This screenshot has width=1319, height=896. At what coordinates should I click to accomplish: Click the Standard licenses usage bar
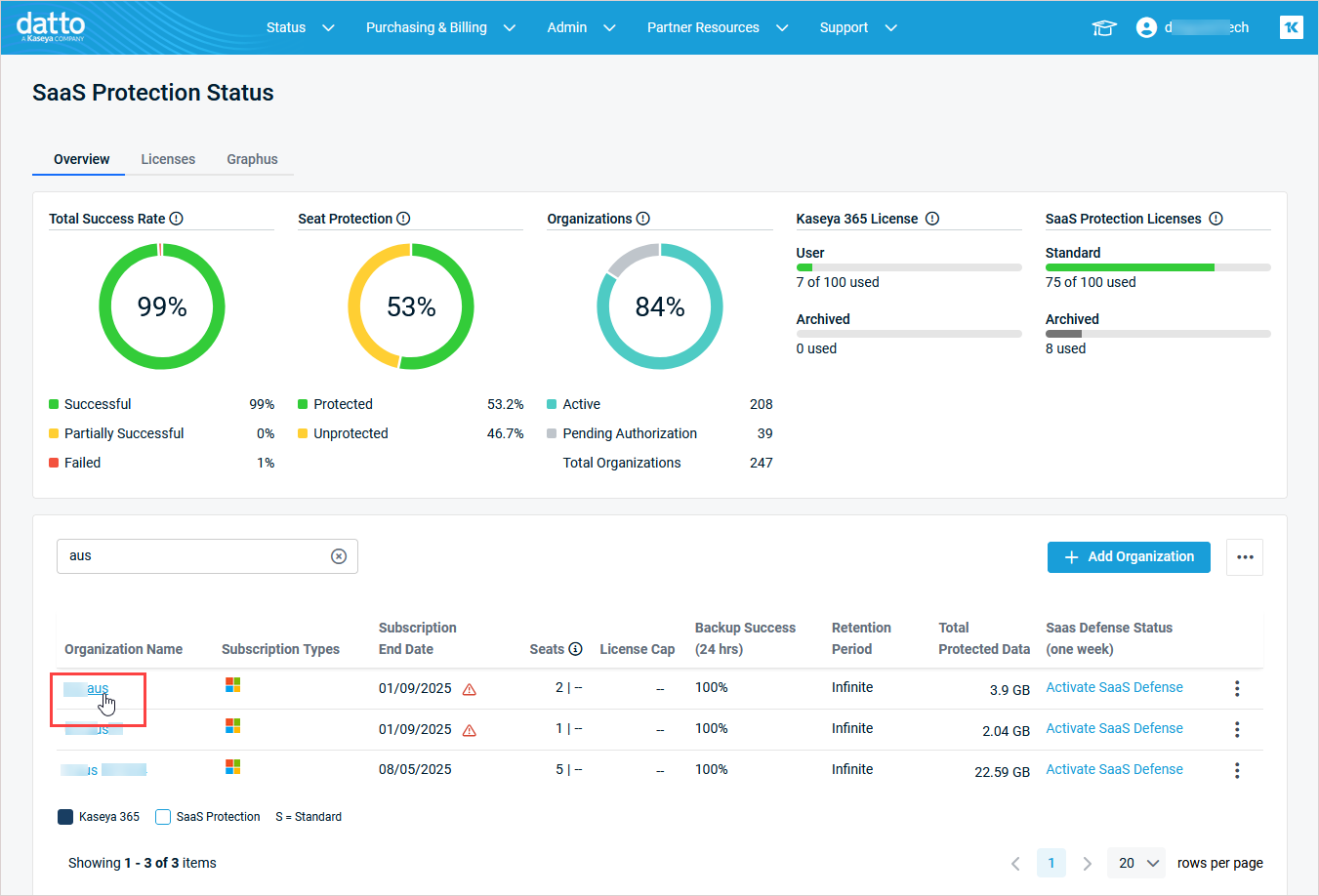point(1158,267)
